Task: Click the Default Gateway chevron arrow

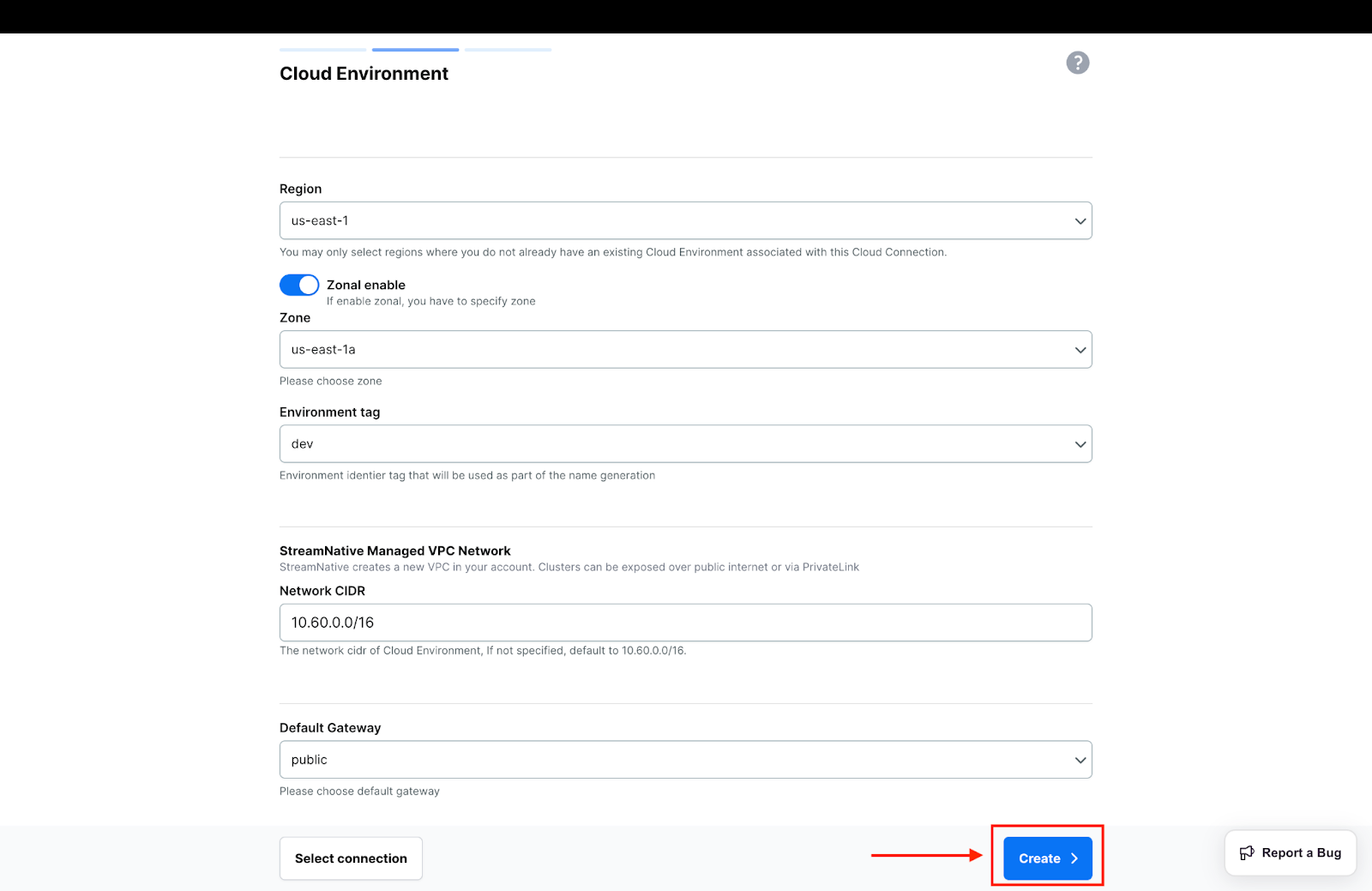Action: (x=1080, y=760)
